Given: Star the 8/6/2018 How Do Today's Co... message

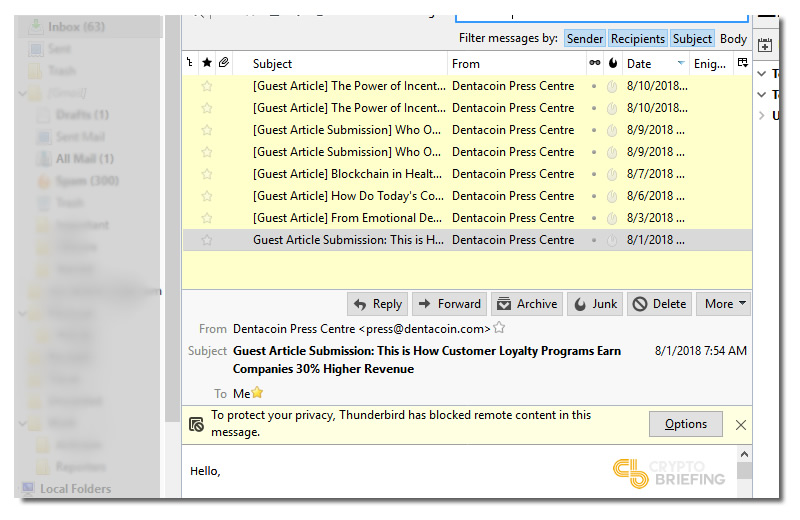Looking at the screenshot, I should [207, 196].
